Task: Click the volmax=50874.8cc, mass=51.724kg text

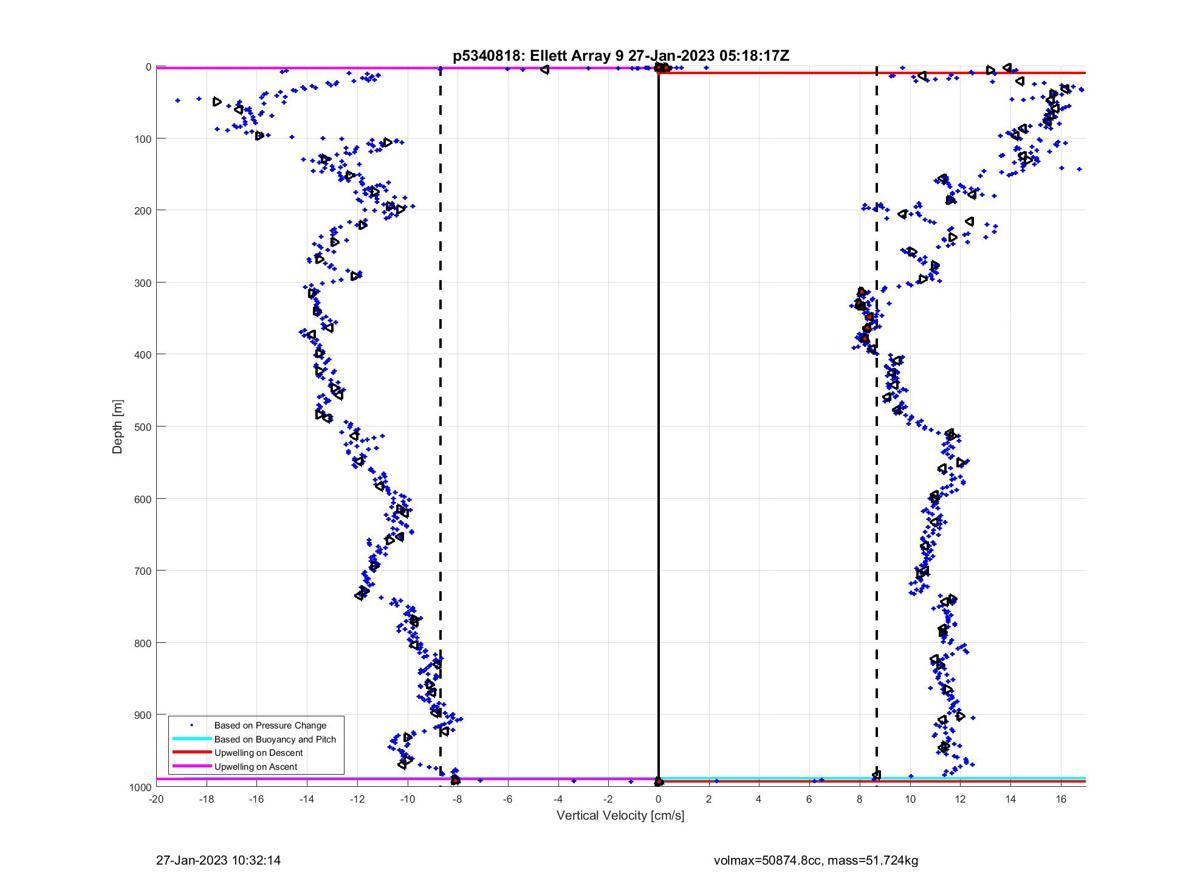Action: coord(816,860)
